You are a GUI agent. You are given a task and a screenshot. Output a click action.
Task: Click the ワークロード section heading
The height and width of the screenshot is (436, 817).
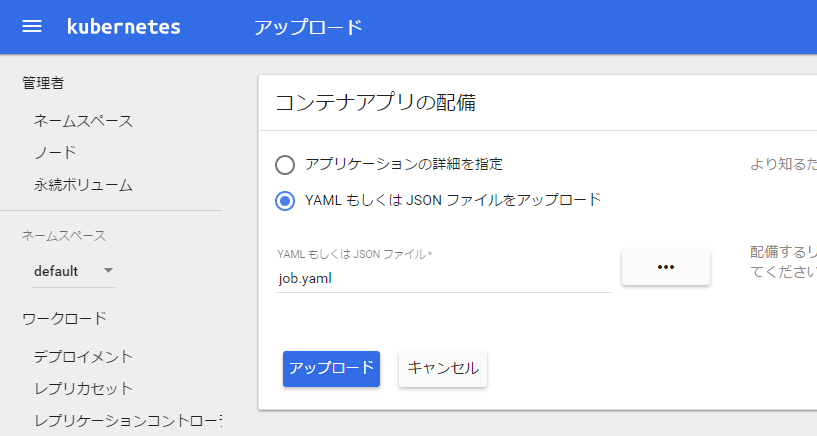click(65, 318)
